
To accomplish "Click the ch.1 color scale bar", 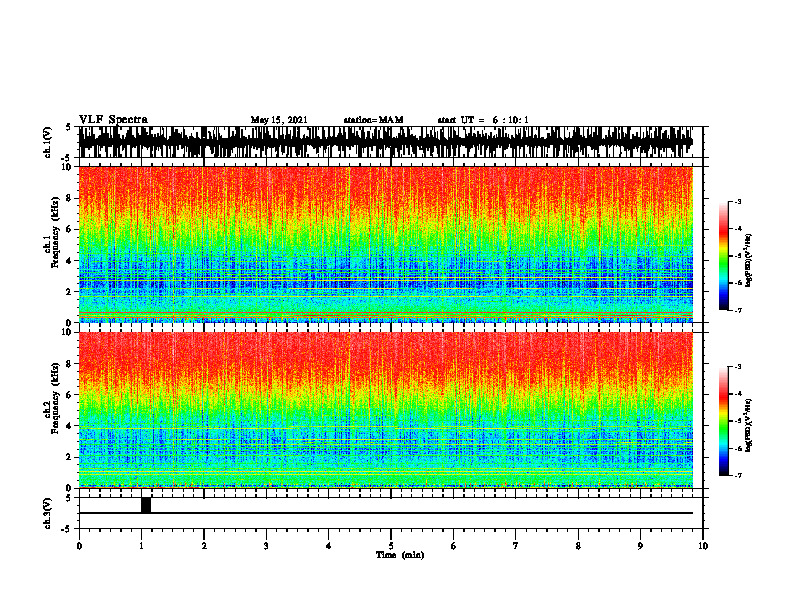I will click(724, 256).
